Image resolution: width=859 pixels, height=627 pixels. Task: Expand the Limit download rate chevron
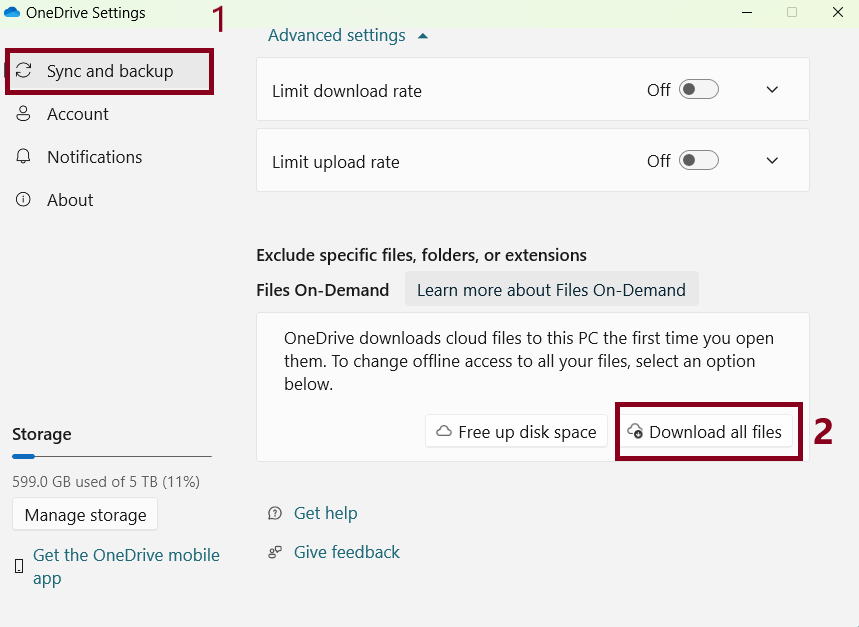coord(772,90)
